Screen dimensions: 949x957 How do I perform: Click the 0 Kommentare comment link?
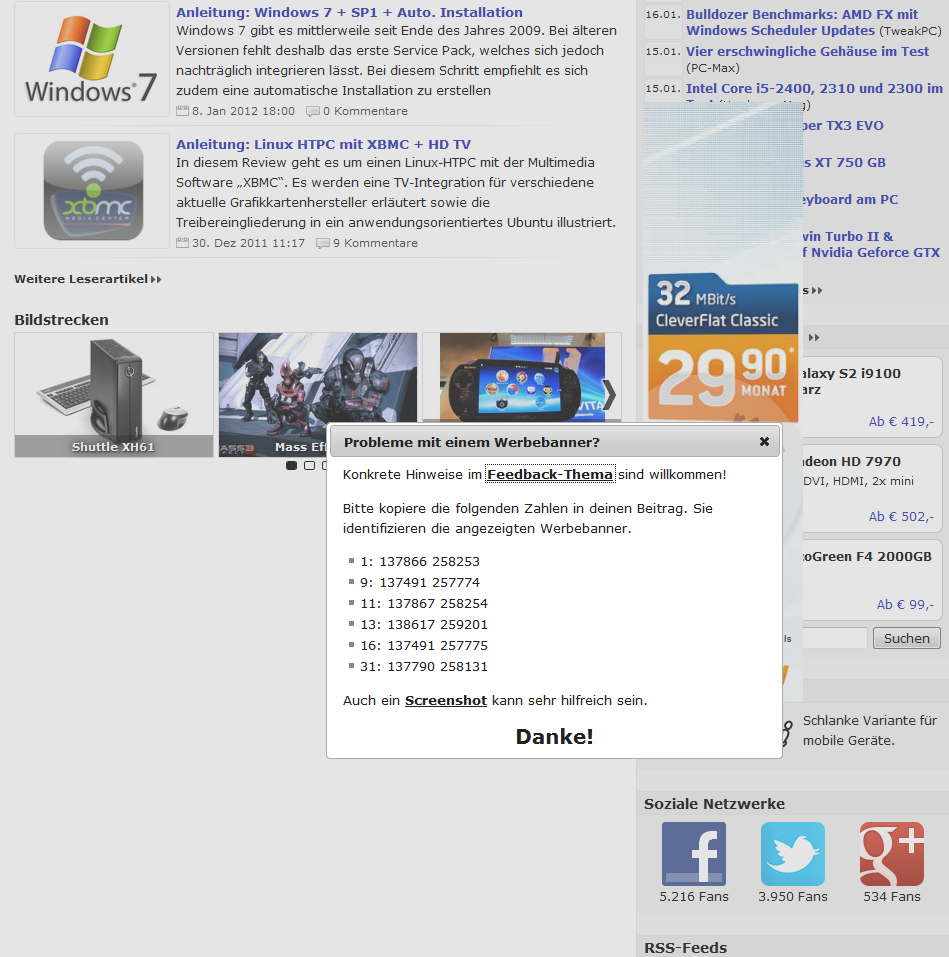(x=365, y=111)
